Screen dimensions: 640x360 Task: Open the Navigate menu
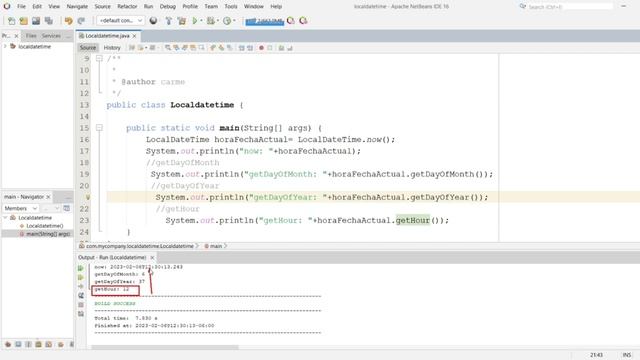77,7
